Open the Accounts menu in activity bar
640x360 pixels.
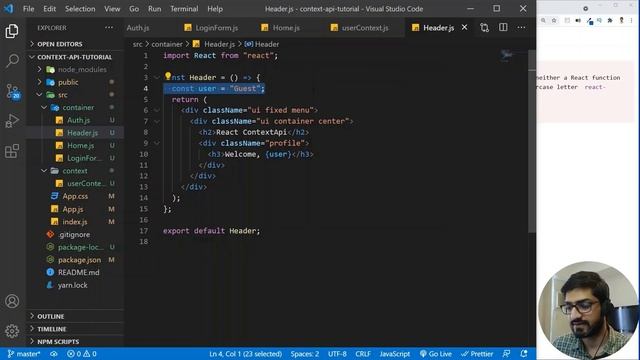coord(12,301)
